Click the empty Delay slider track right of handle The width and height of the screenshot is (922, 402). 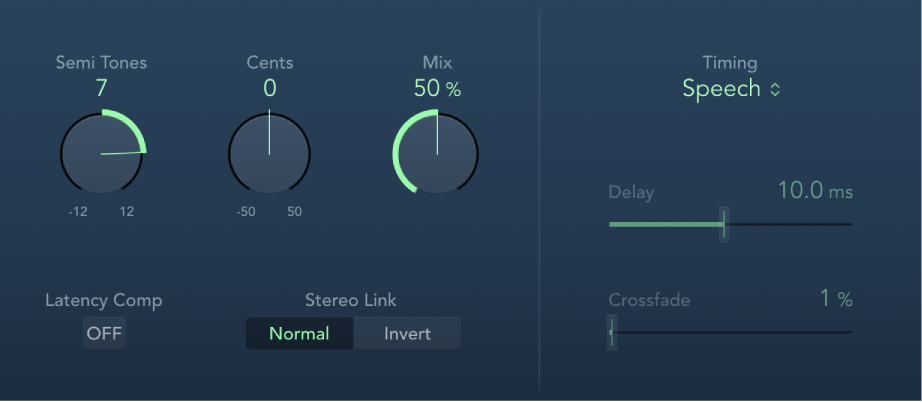click(x=790, y=225)
